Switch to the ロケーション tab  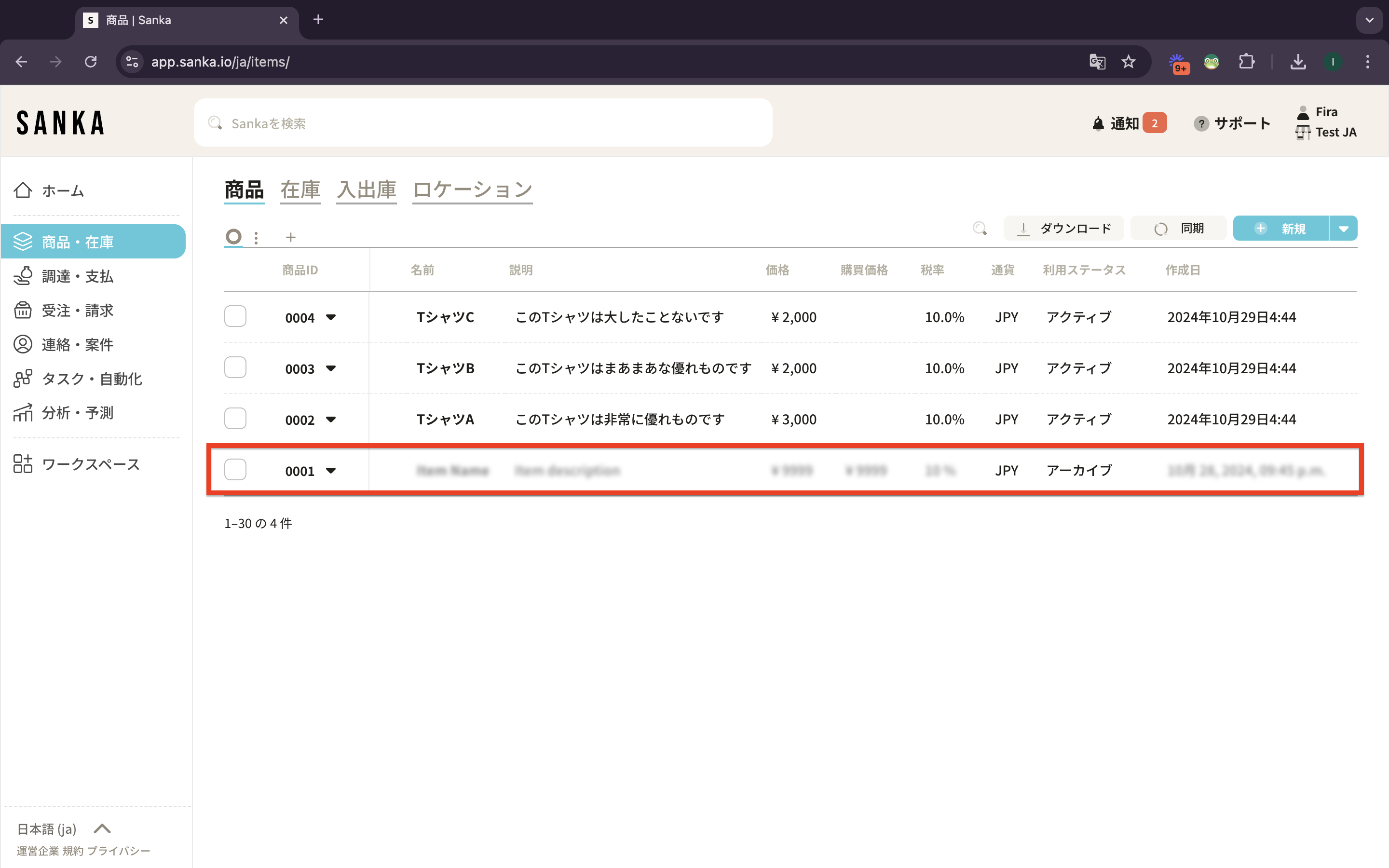point(472,190)
